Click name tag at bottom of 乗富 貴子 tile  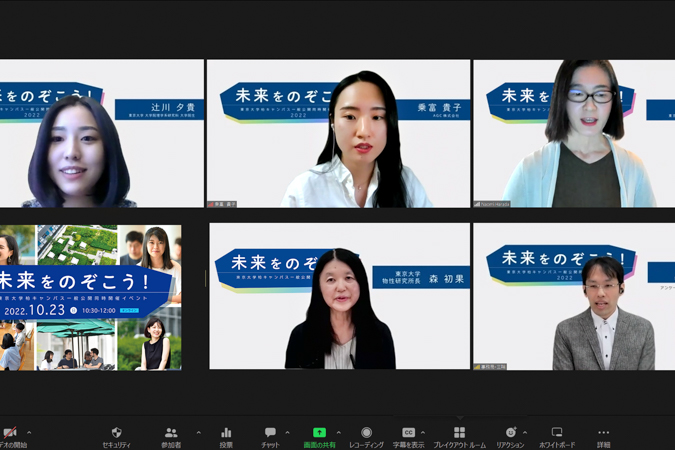(x=222, y=204)
